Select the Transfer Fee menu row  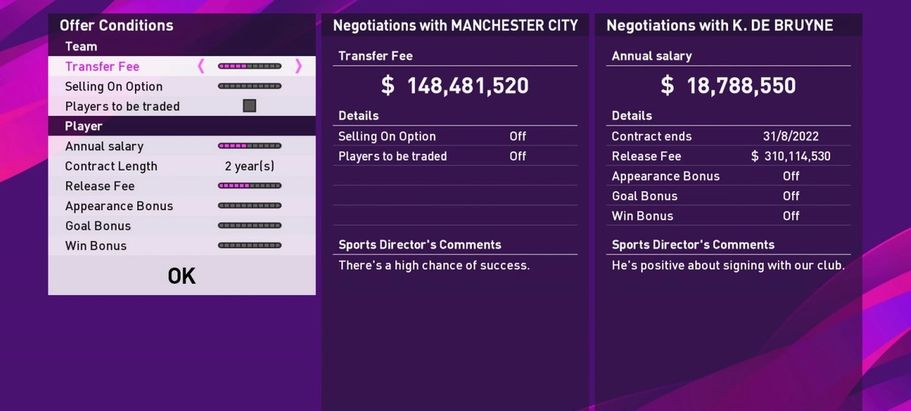[102, 66]
